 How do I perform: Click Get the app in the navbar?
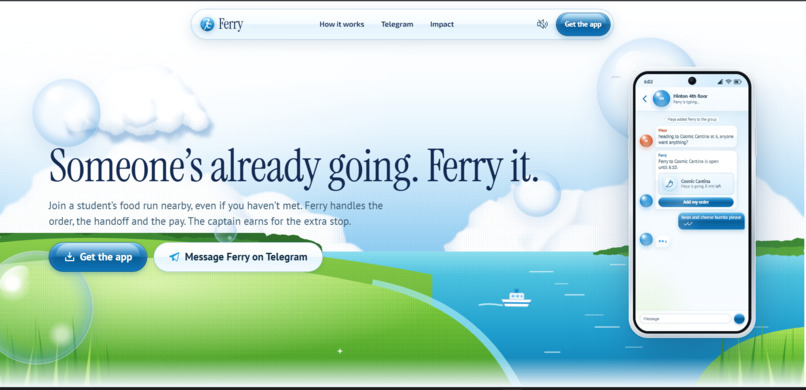pyautogui.click(x=582, y=24)
